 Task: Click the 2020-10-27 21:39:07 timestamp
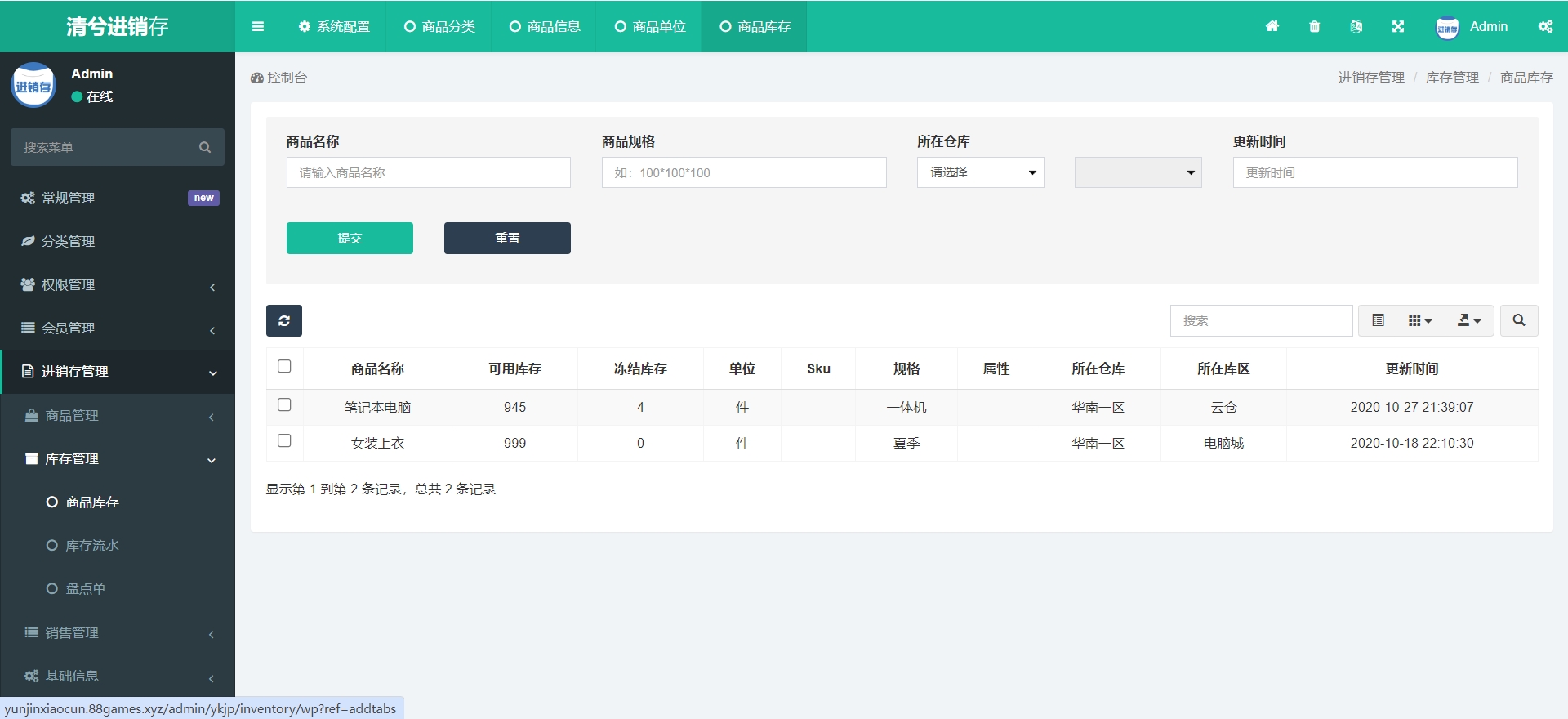point(1412,407)
